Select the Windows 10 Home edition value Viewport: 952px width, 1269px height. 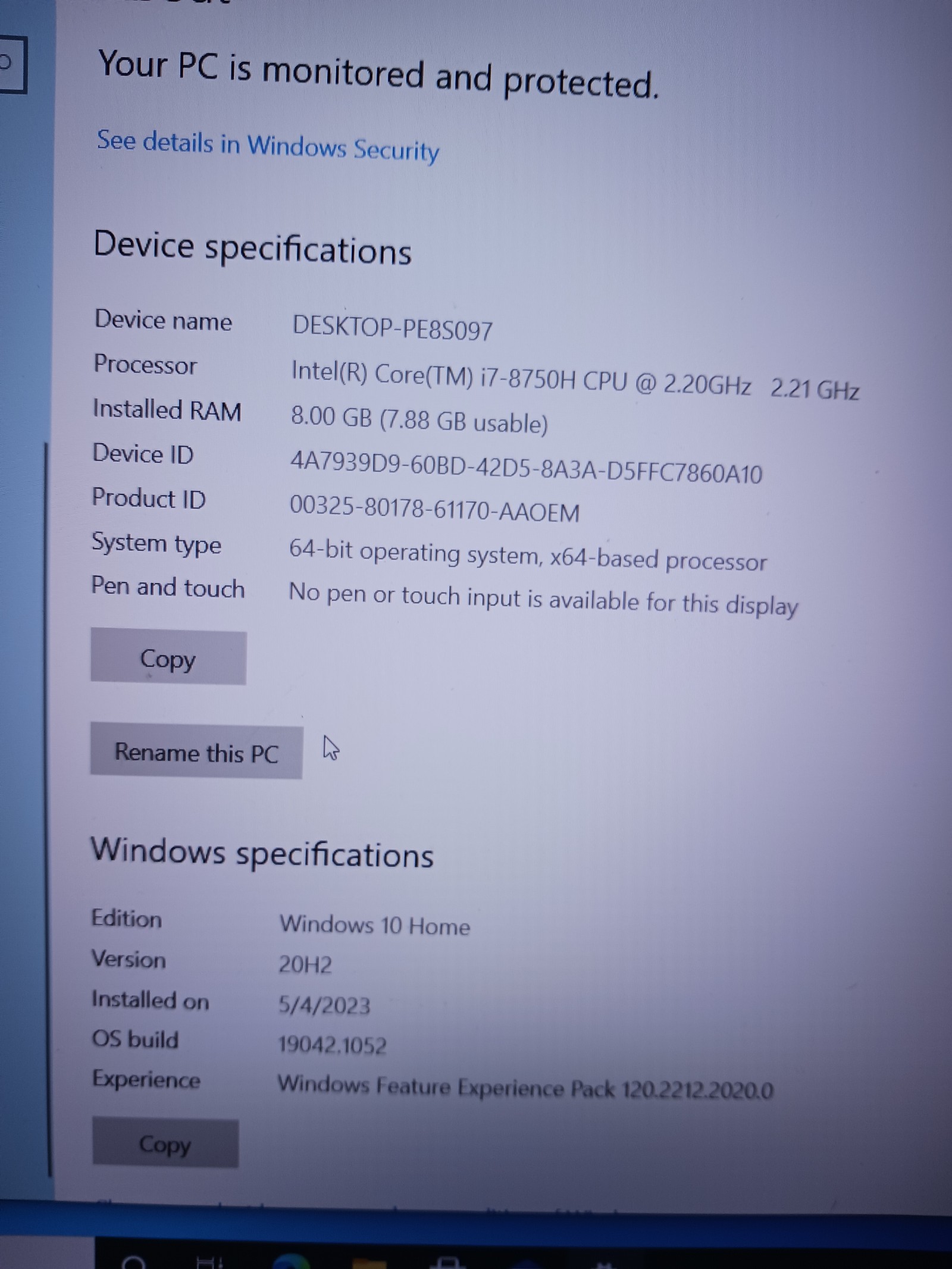pos(375,926)
